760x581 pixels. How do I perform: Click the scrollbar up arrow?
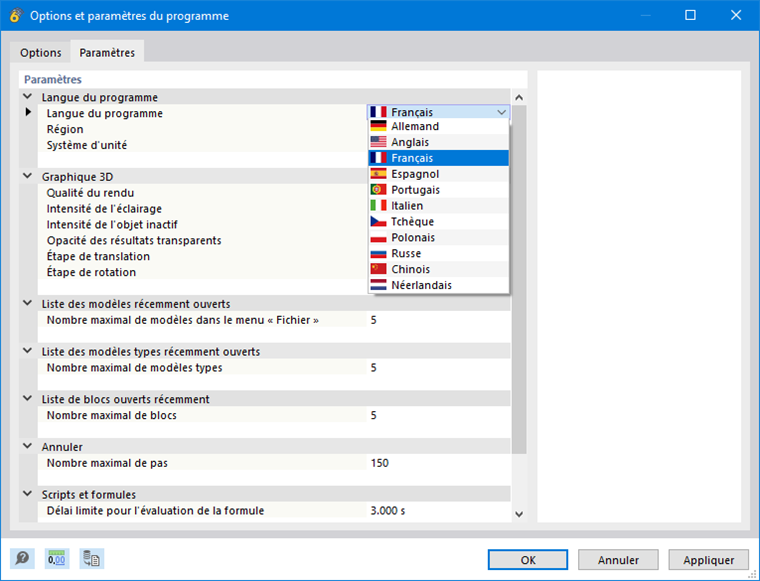click(x=519, y=97)
